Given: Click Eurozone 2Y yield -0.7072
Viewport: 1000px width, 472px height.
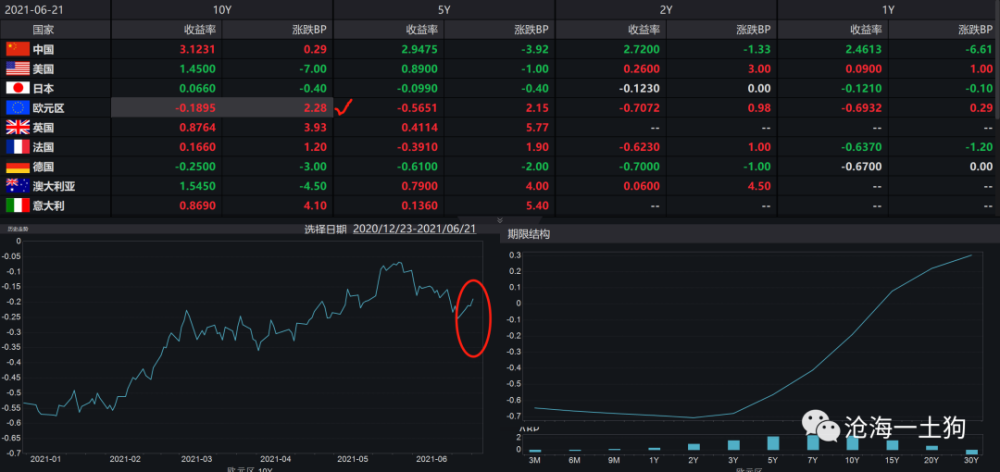Looking at the screenshot, I should [639, 108].
